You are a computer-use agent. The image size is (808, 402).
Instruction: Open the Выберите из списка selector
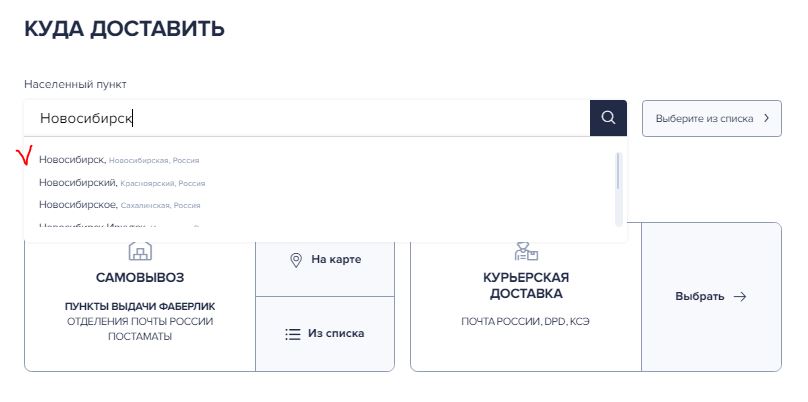point(712,119)
